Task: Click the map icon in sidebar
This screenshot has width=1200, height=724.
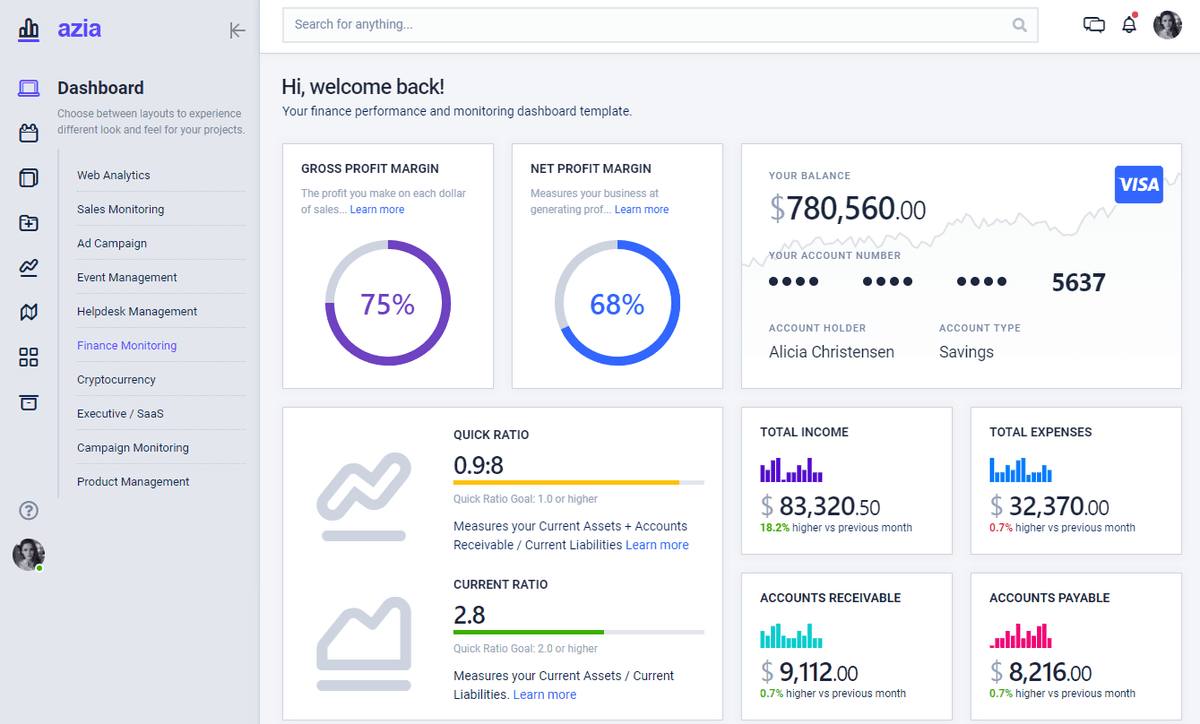Action: tap(29, 313)
